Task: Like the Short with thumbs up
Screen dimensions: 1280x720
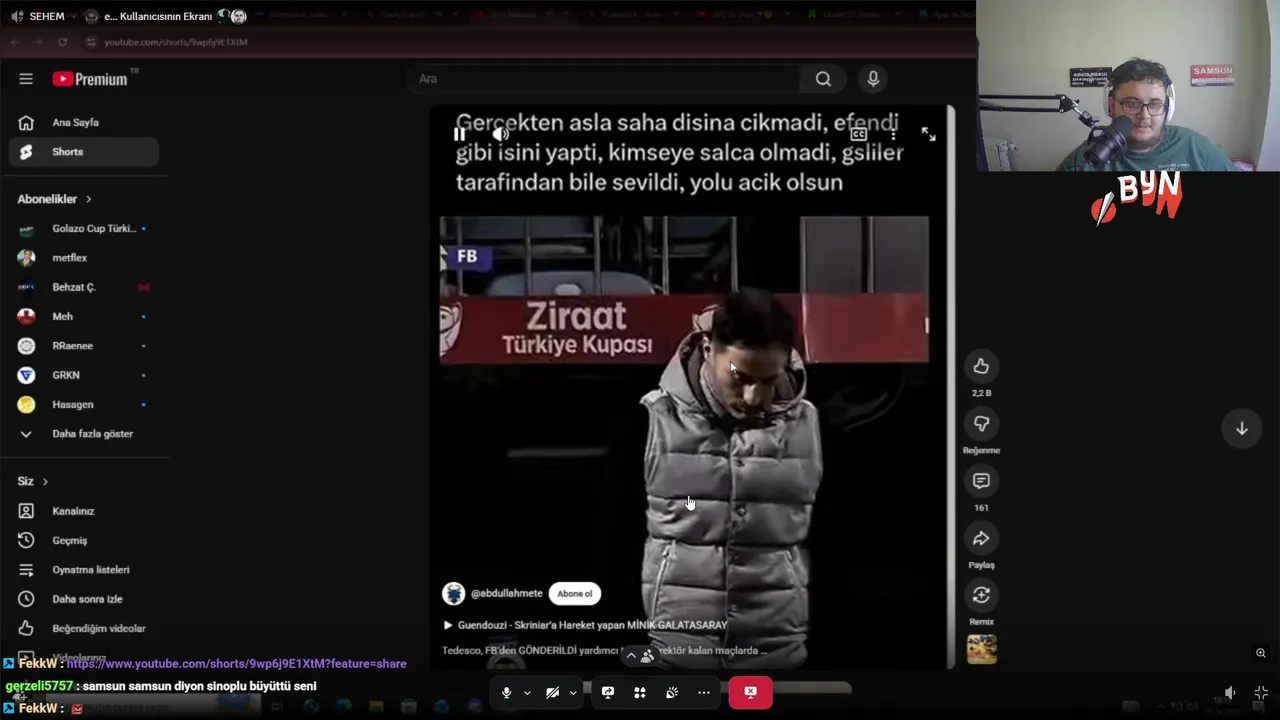Action: (981, 366)
